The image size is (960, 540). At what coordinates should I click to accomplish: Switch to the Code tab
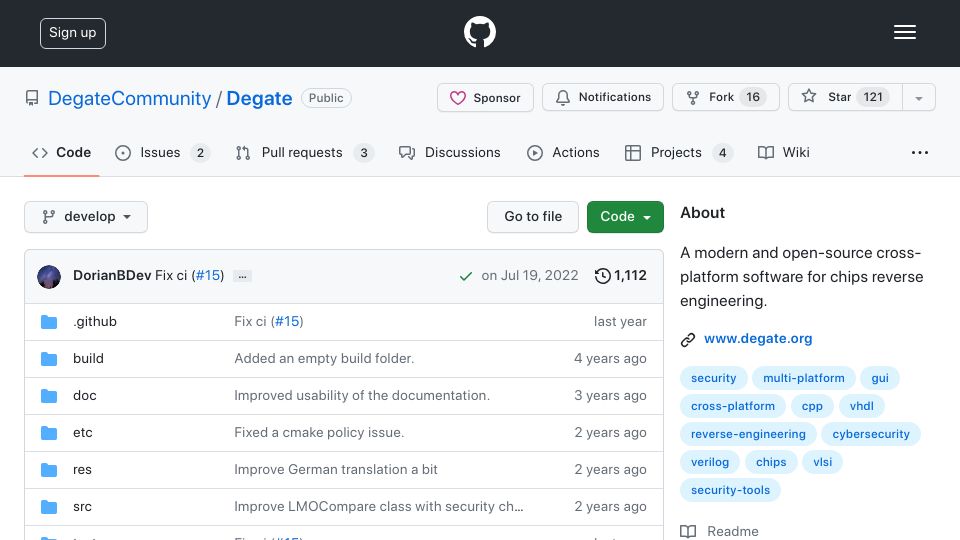(x=61, y=152)
